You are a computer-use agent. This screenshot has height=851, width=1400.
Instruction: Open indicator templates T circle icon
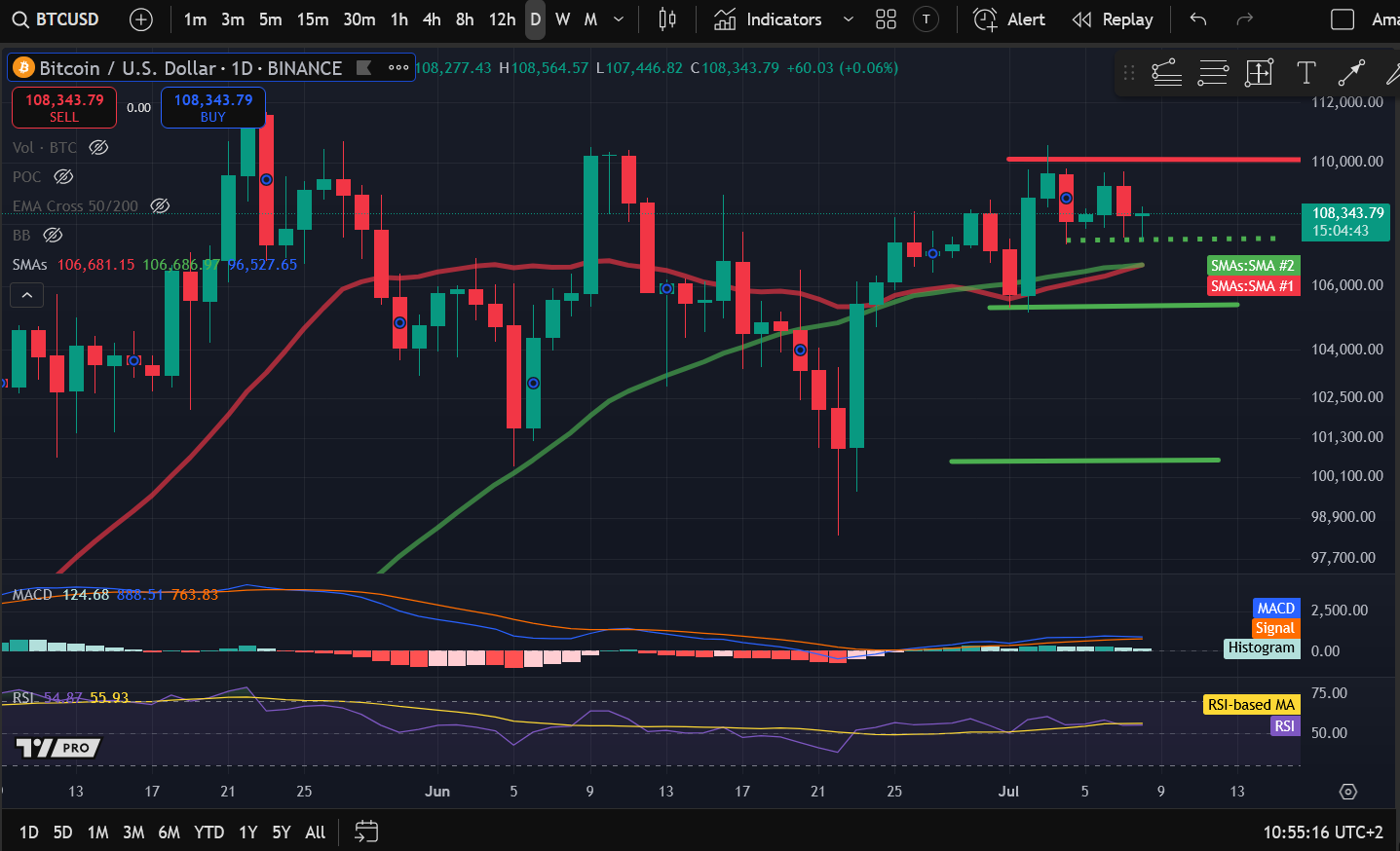[x=927, y=19]
